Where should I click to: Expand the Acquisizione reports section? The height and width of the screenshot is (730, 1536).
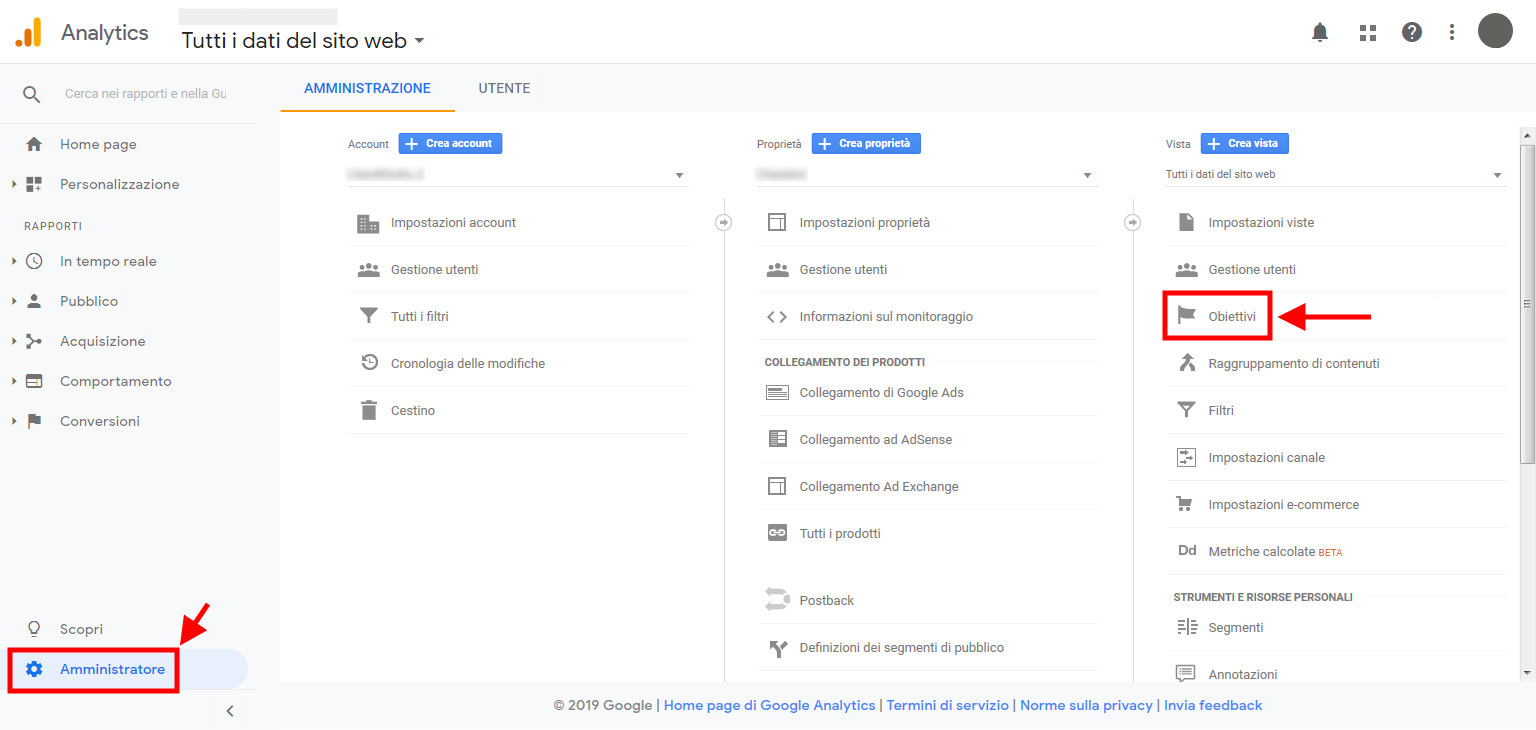(102, 341)
